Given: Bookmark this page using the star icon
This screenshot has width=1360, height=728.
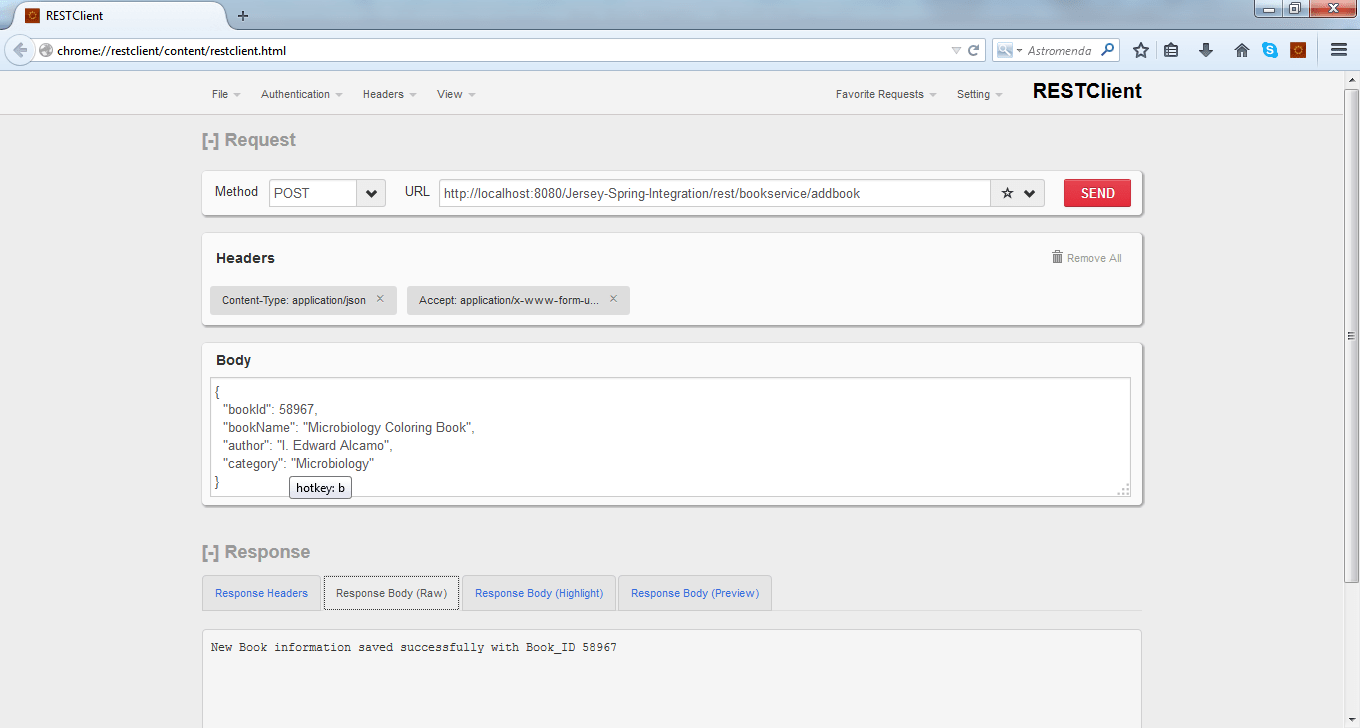Looking at the screenshot, I should point(1141,49).
